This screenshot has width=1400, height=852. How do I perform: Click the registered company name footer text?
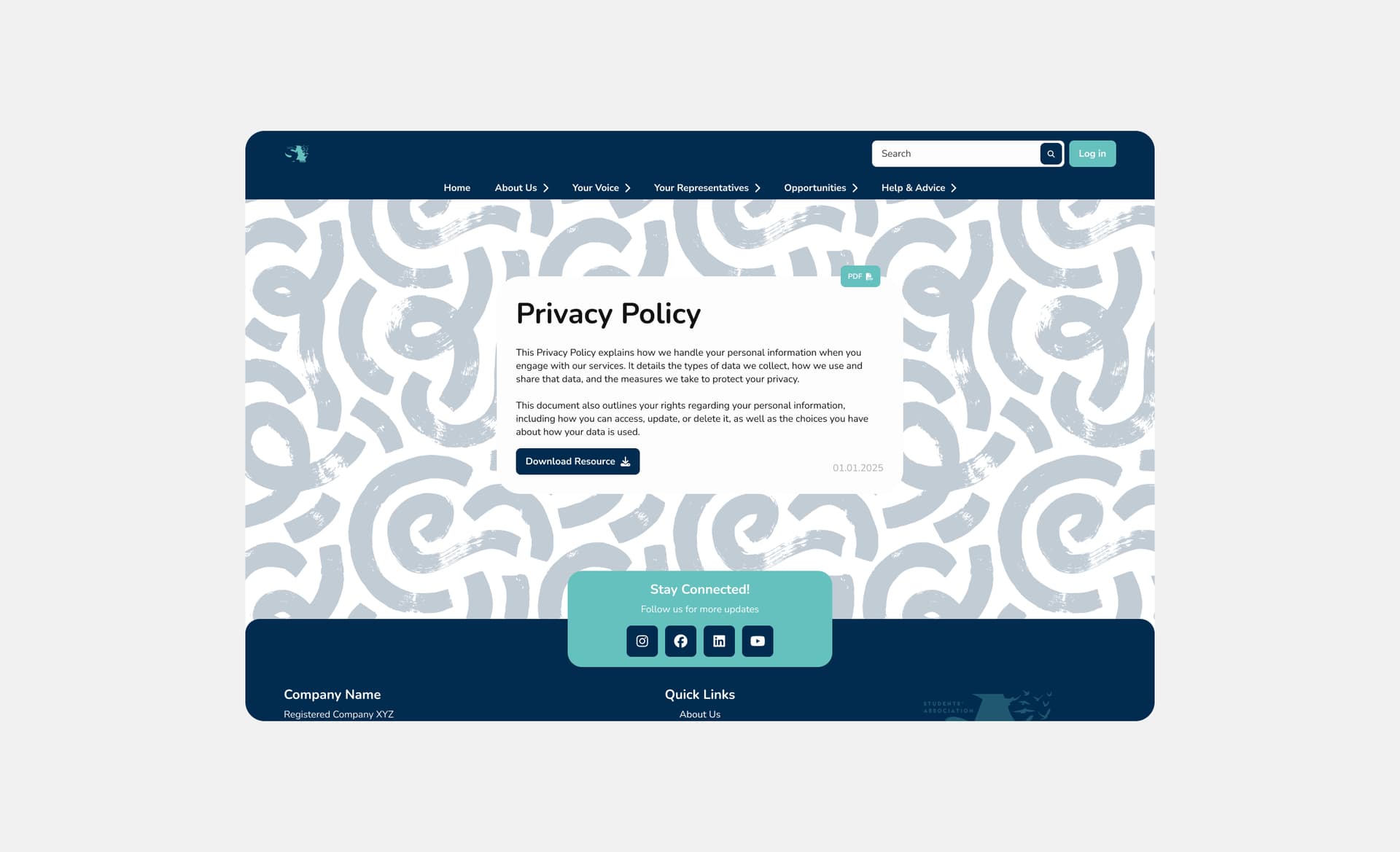pyautogui.click(x=338, y=714)
